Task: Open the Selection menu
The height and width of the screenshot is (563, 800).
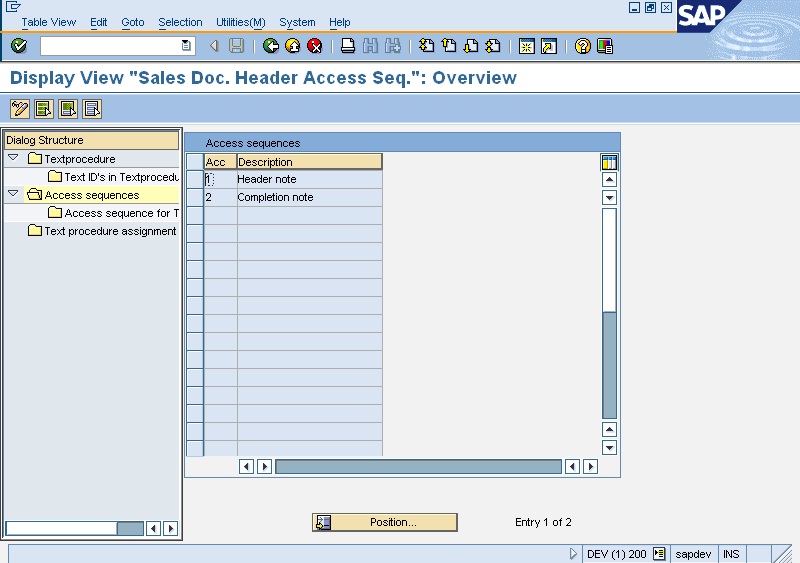Action: 180,22
